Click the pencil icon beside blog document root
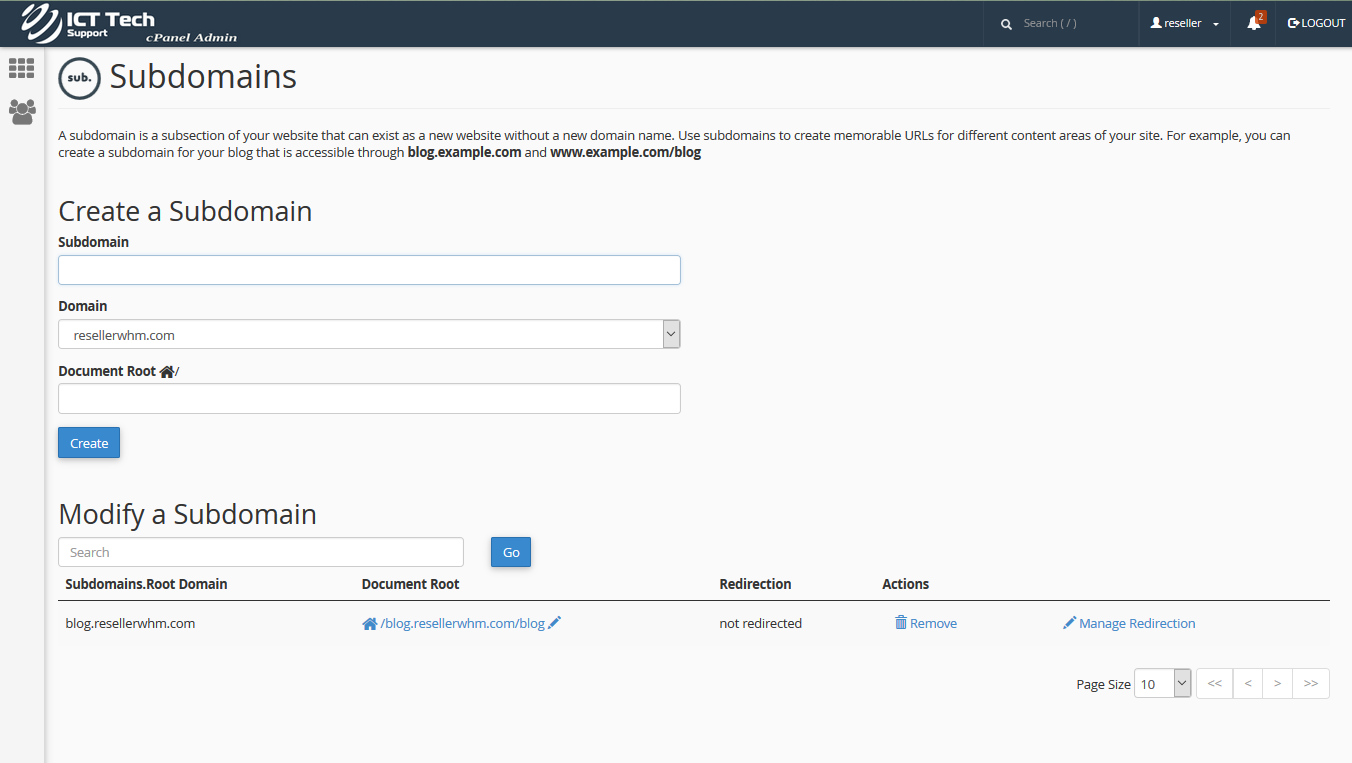 [x=555, y=623]
